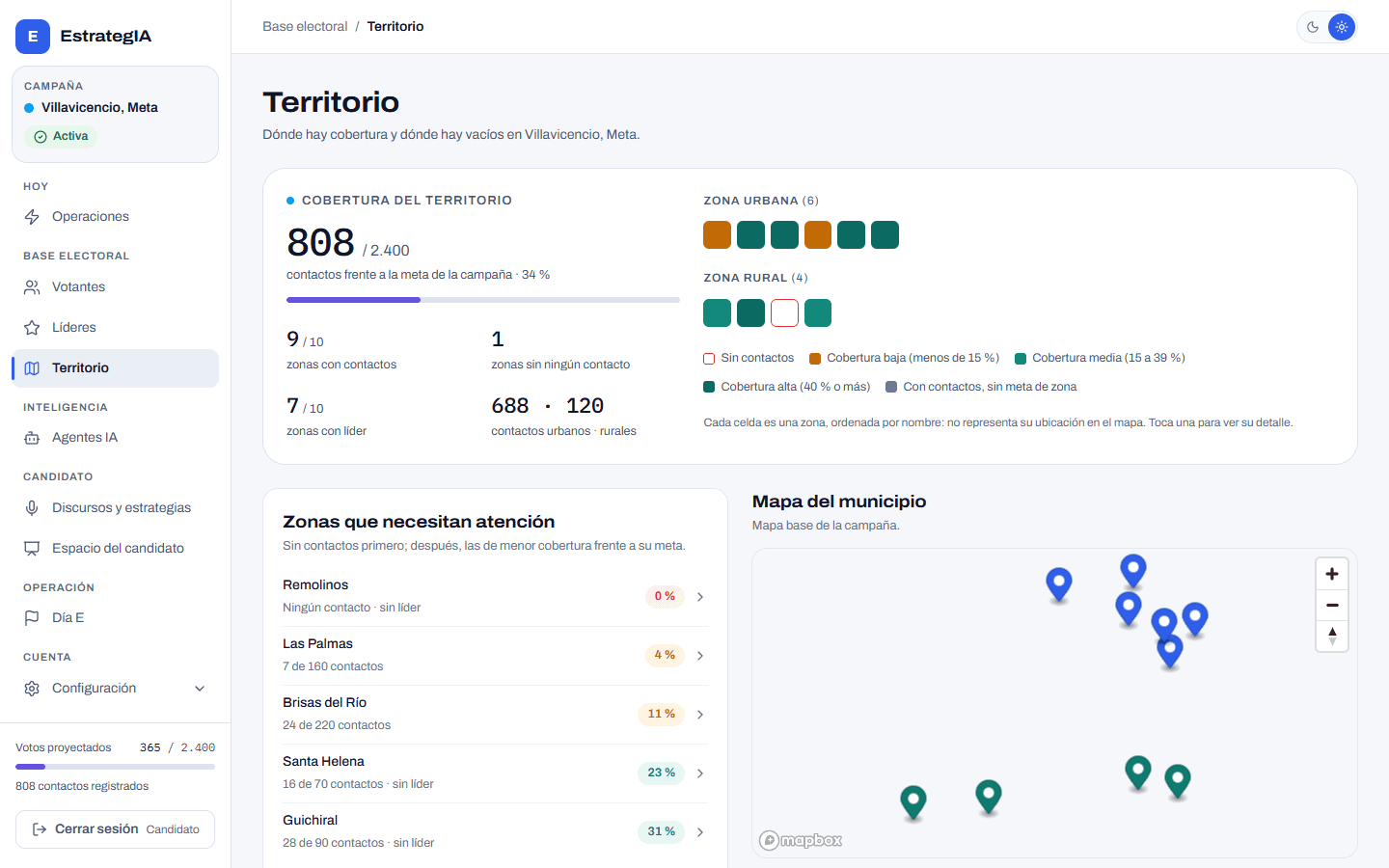
Task: Click Base electoral breadcrumb link
Action: point(305,27)
